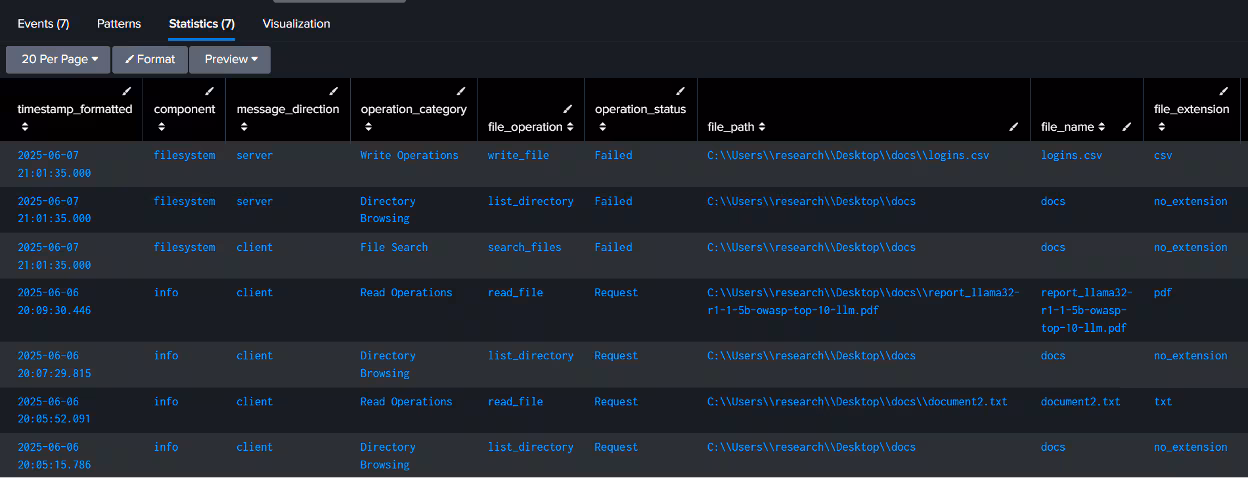Image resolution: width=1248 pixels, height=480 pixels.
Task: Click the write_file operation value
Action: pyautogui.click(x=518, y=156)
